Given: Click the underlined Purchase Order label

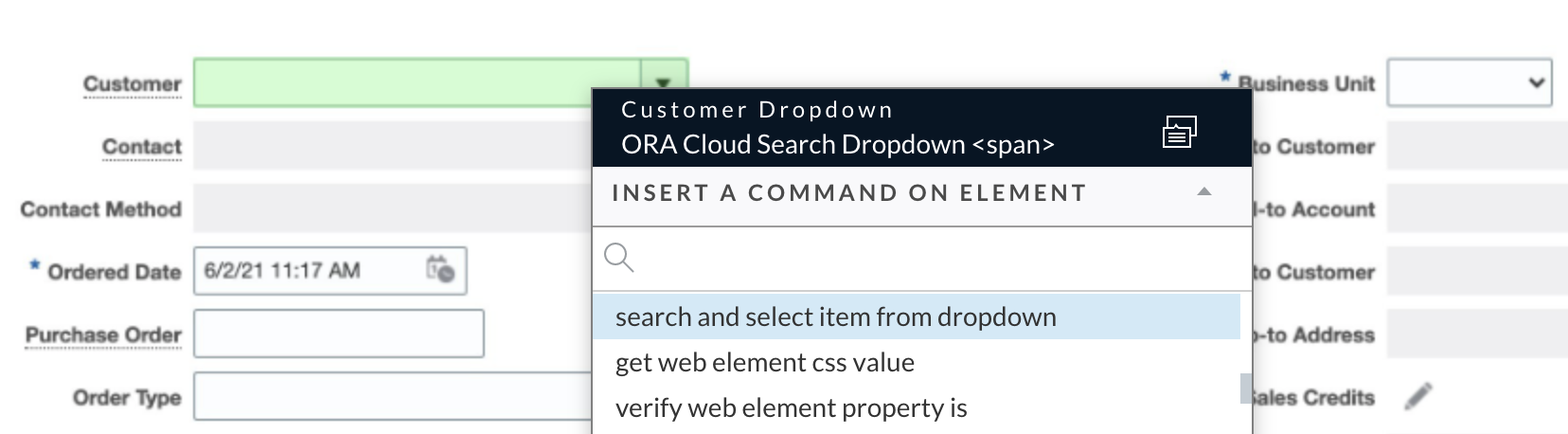Looking at the screenshot, I should point(103,335).
